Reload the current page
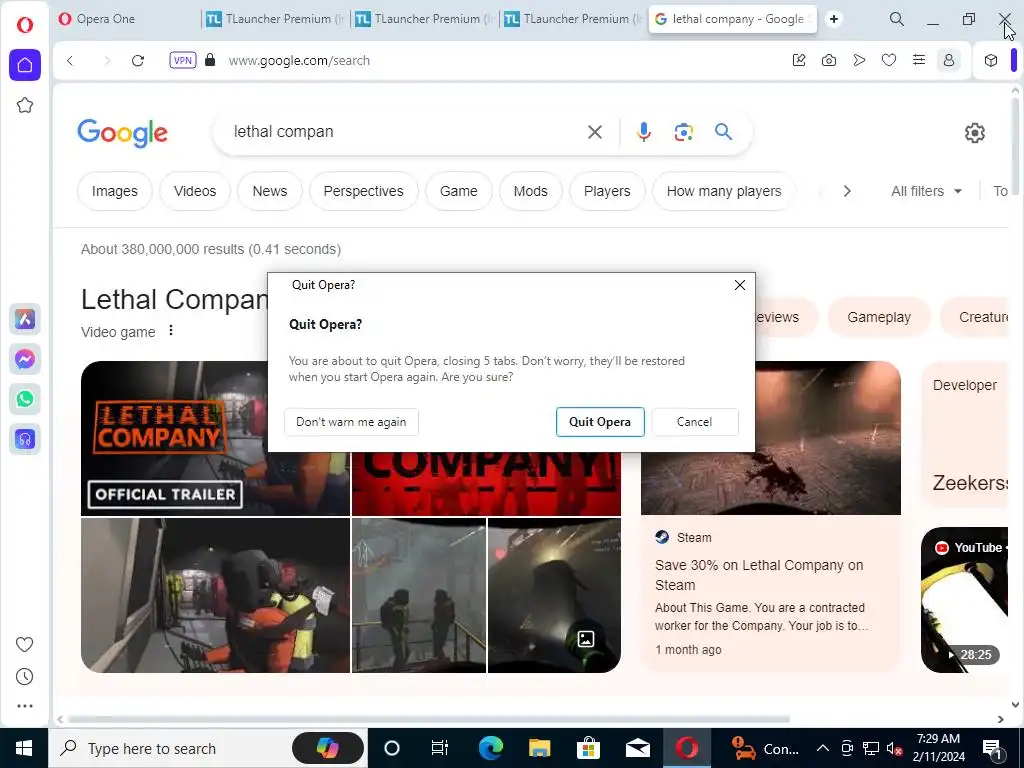1024x768 pixels. tap(138, 61)
